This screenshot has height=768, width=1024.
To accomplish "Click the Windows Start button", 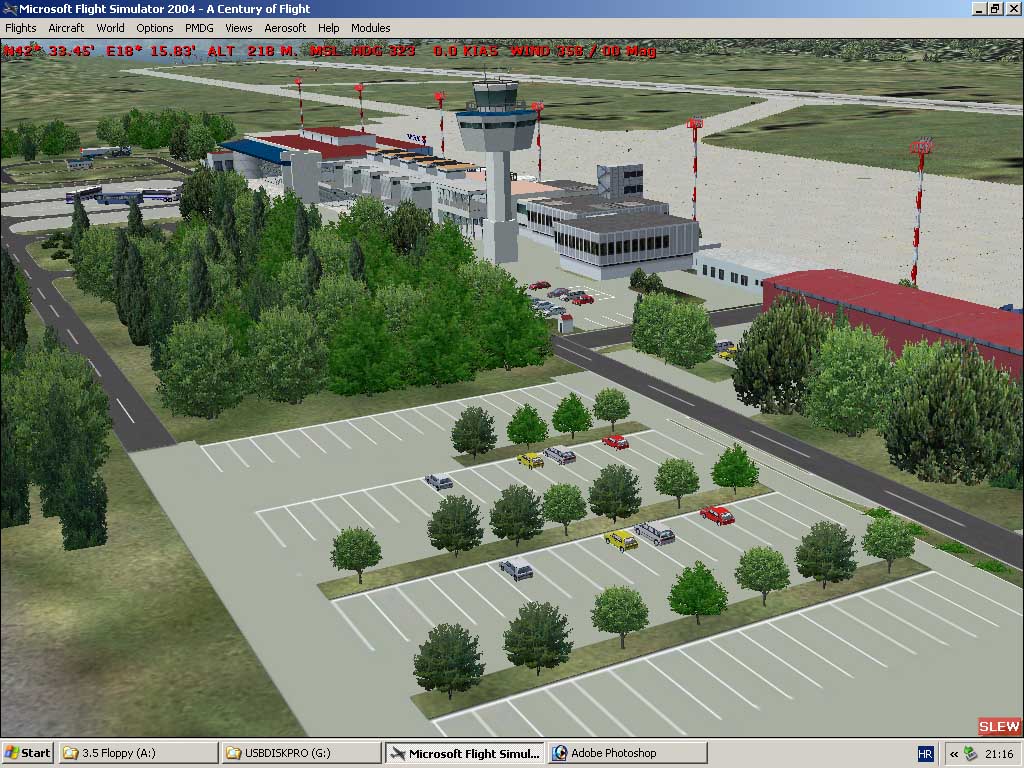I will tap(27, 753).
